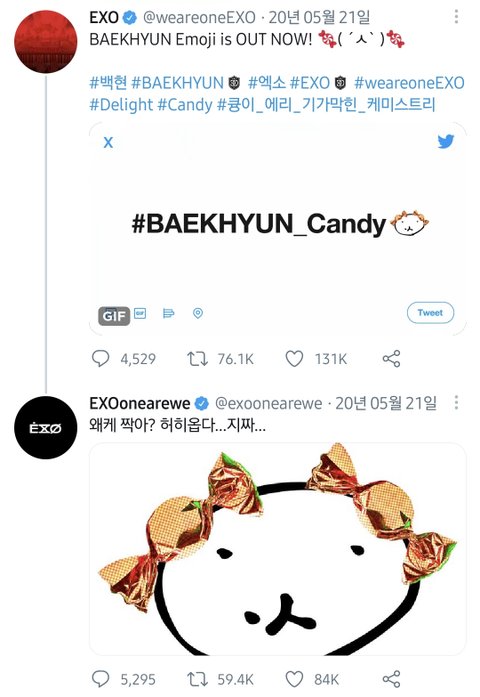
Task: Share the EXO tweet
Action: (392, 359)
